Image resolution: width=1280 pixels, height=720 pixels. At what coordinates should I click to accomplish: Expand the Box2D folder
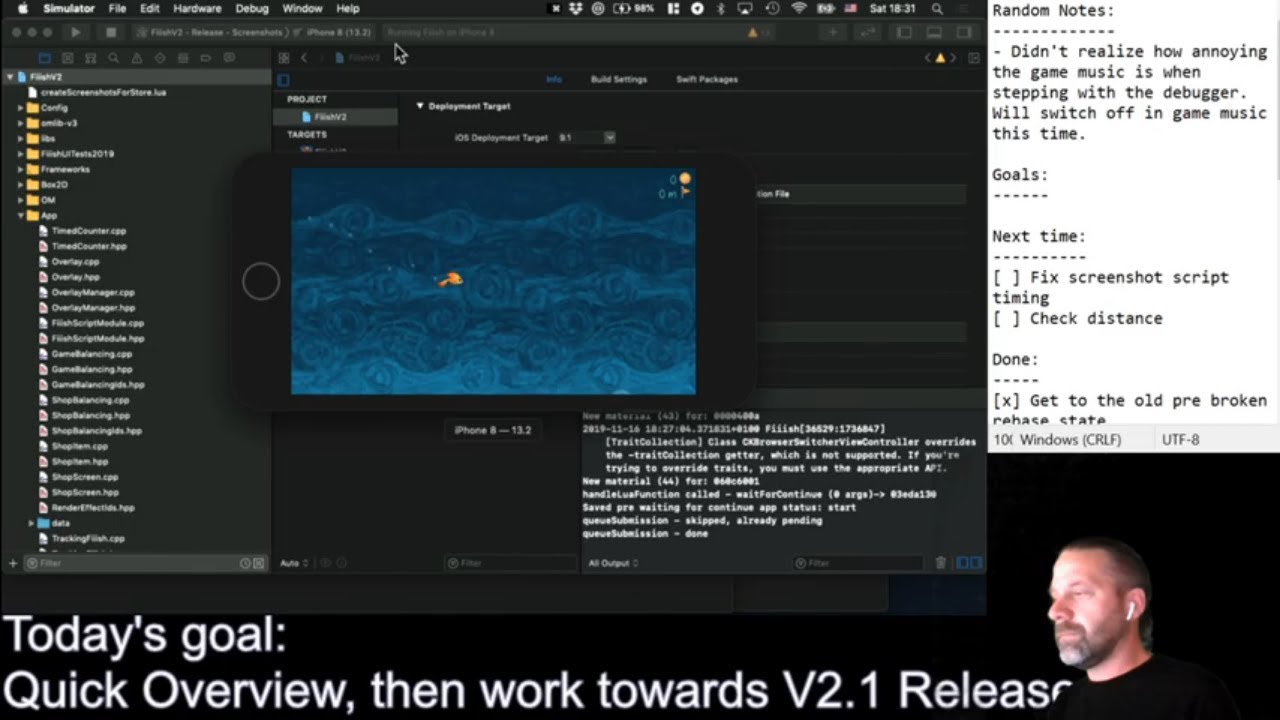coord(21,185)
